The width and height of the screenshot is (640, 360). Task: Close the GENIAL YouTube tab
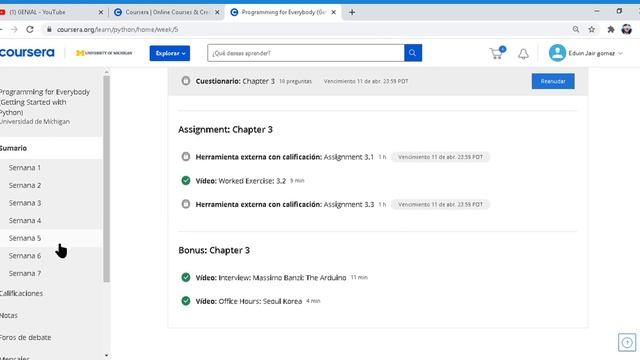[101, 12]
